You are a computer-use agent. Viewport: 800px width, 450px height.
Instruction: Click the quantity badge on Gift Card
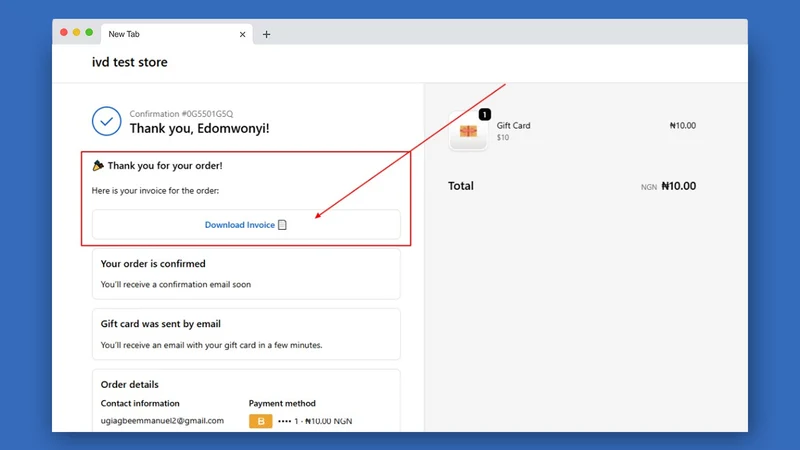tap(485, 115)
